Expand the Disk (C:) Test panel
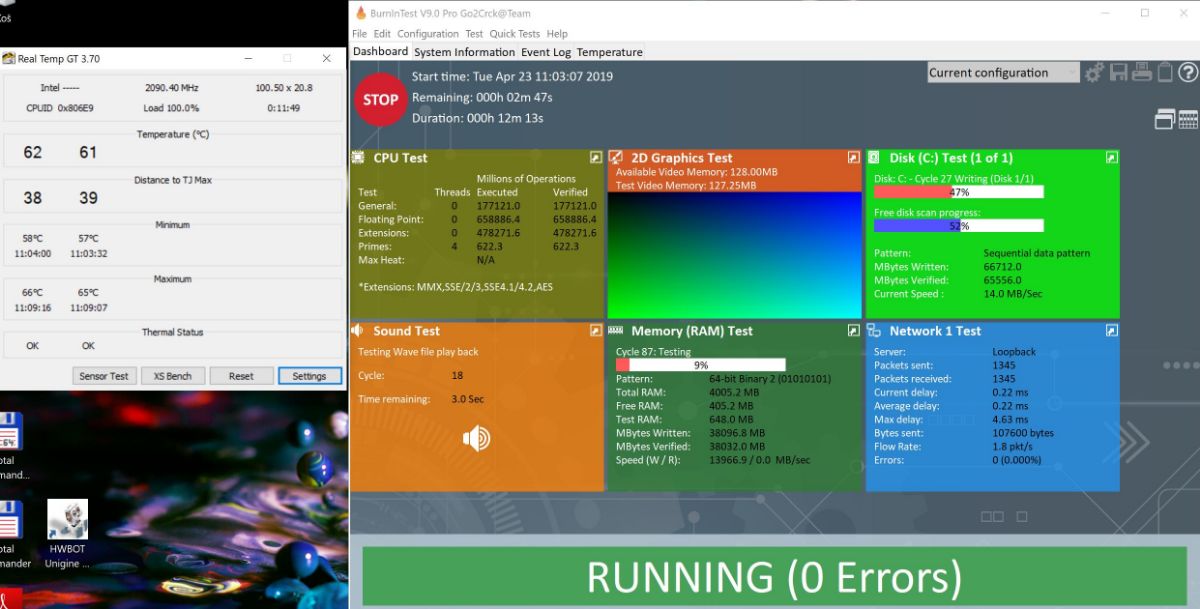The image size is (1200, 609). pos(1112,158)
